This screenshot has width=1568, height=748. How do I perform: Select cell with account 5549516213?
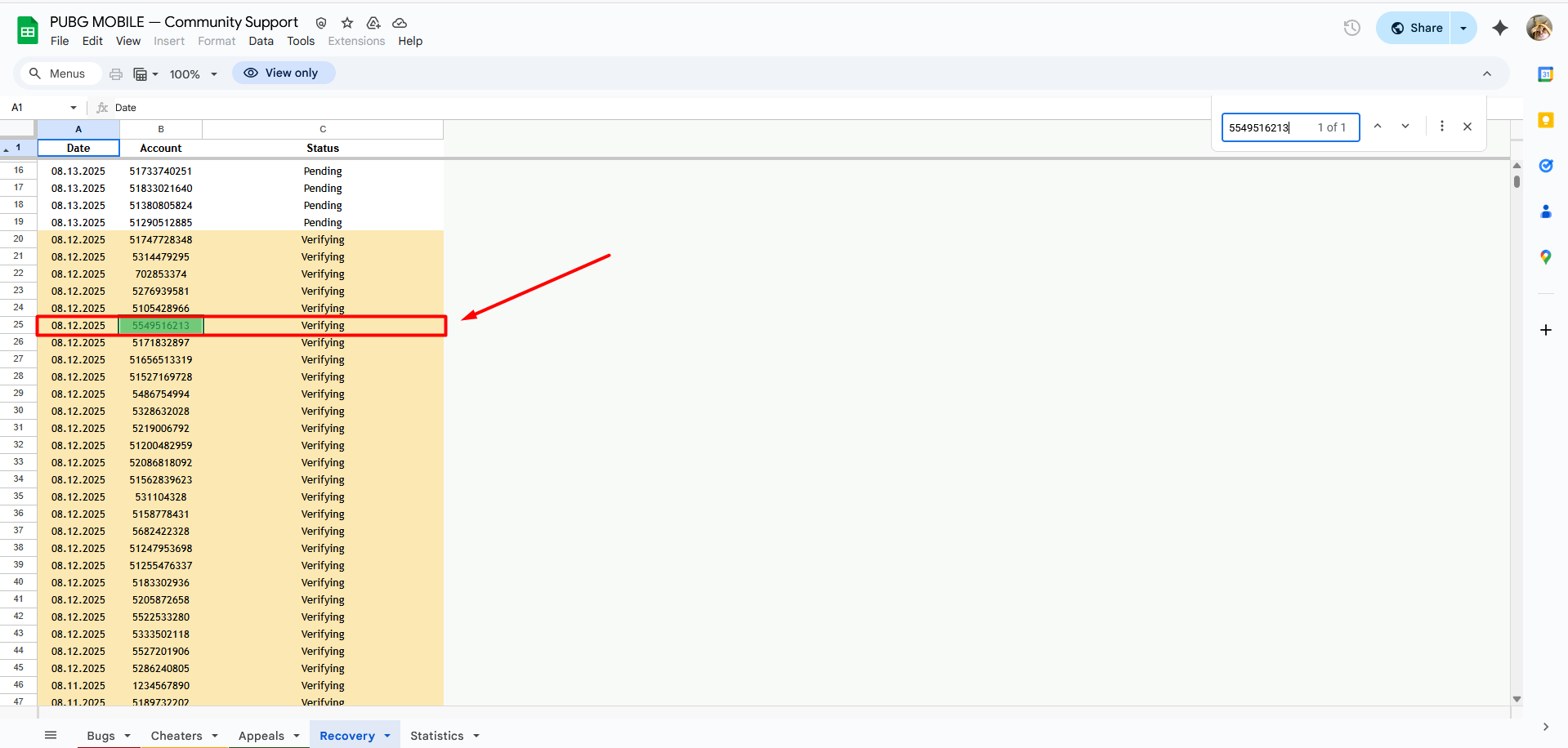(x=161, y=326)
